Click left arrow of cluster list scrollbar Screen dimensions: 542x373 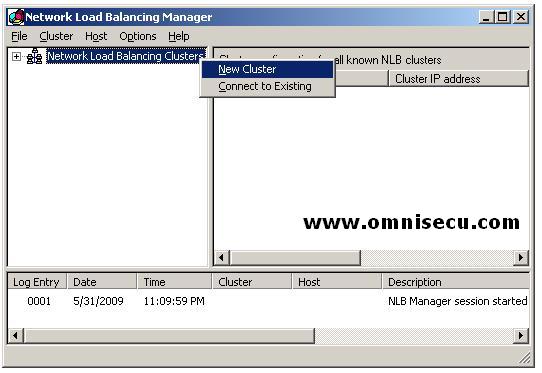coord(222,258)
